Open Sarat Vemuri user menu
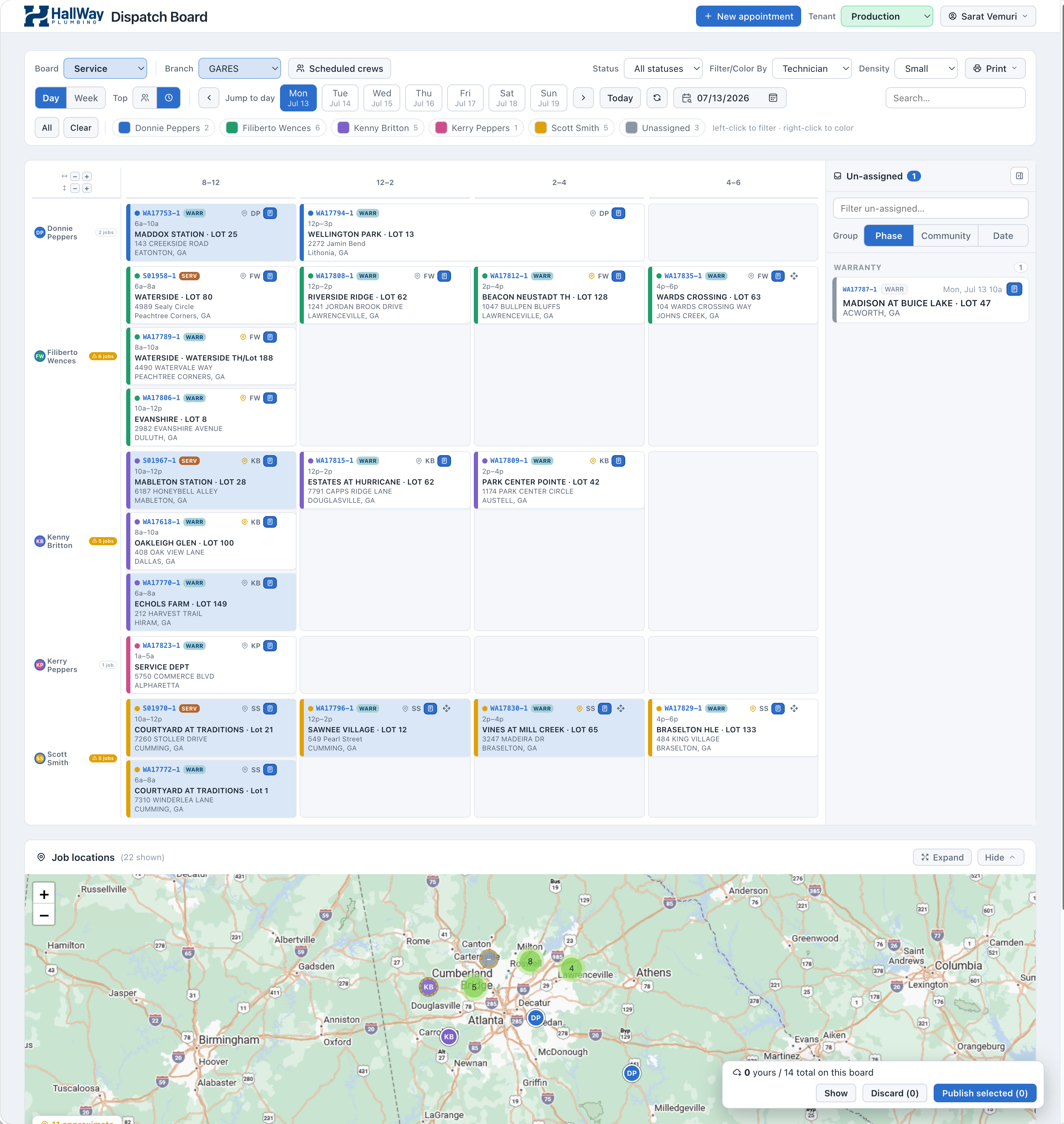This screenshot has height=1124, width=1064. (988, 16)
